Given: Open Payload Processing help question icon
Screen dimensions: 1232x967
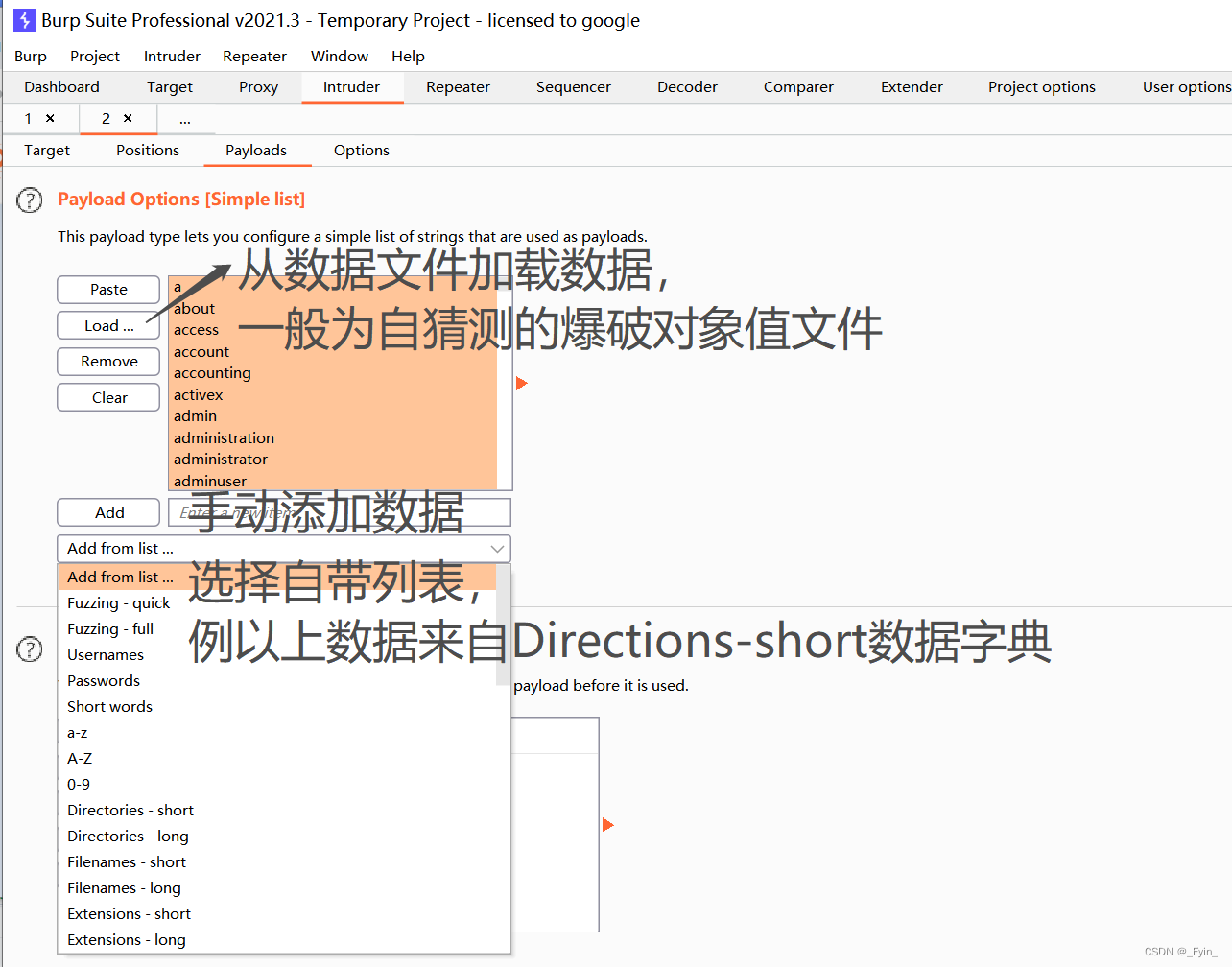Looking at the screenshot, I should tap(30, 649).
